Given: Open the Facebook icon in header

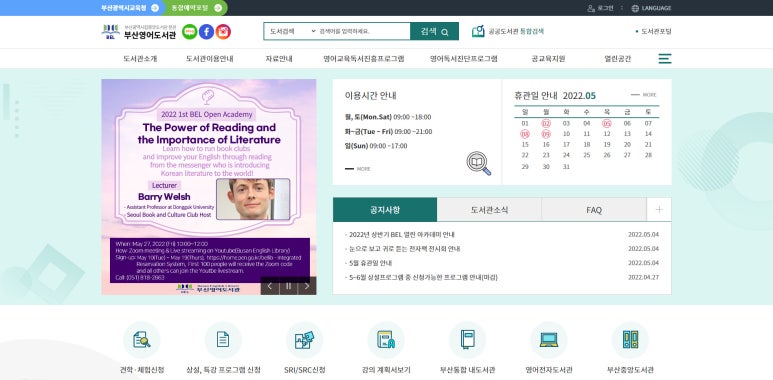Looking at the screenshot, I should (206, 32).
